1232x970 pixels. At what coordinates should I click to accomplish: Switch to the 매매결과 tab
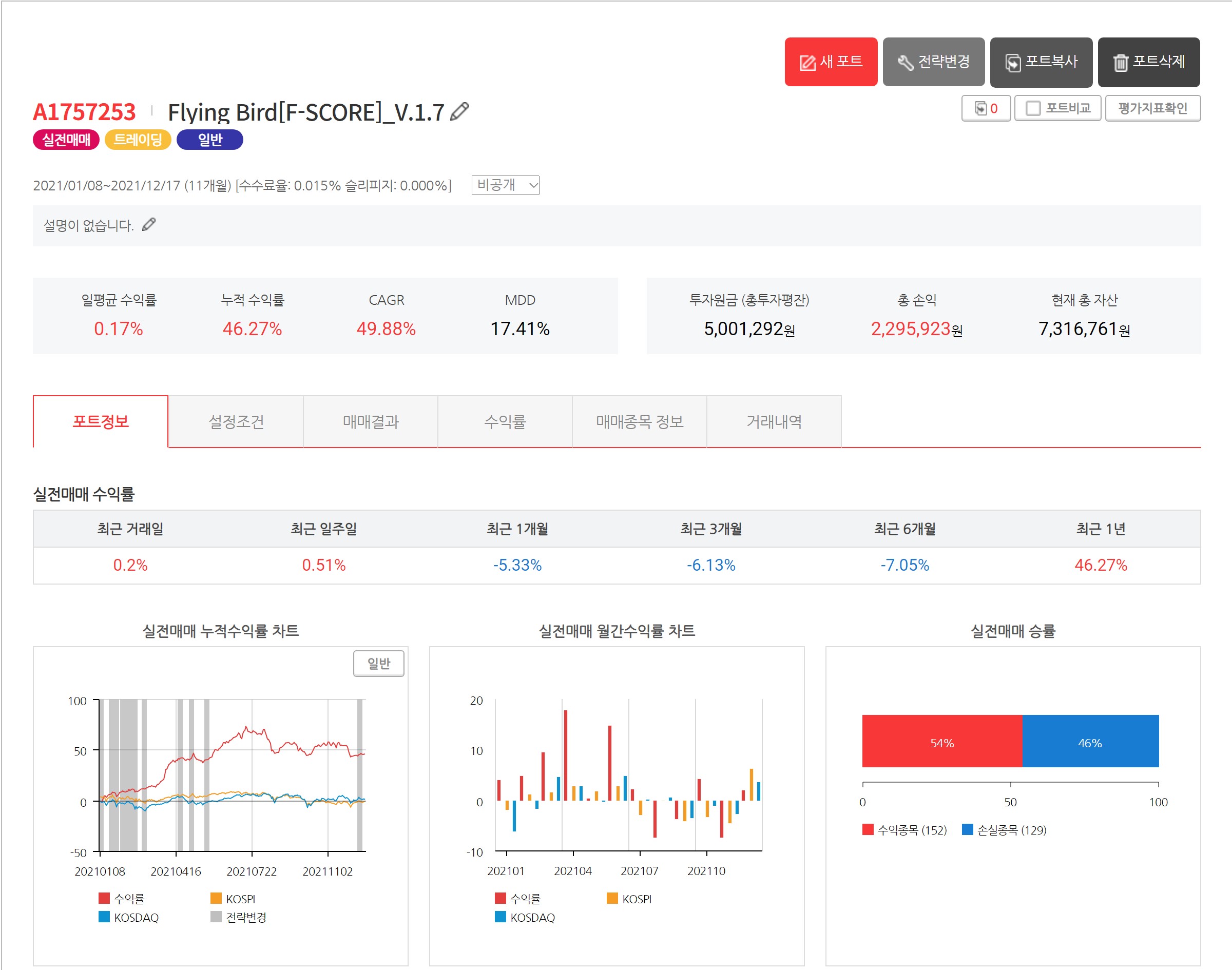(370, 421)
